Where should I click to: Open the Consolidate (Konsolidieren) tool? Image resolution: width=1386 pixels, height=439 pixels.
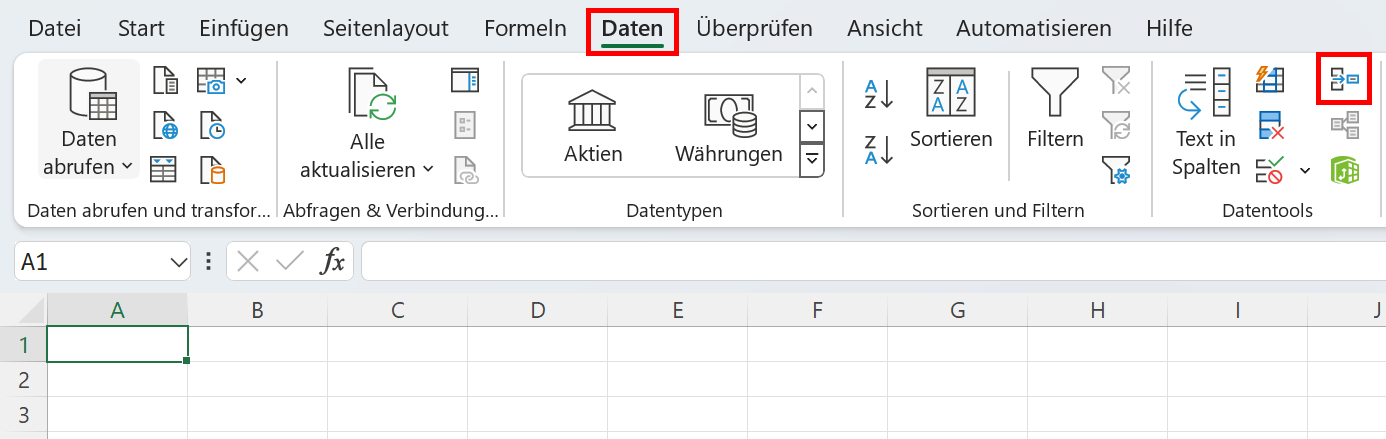tap(1344, 80)
